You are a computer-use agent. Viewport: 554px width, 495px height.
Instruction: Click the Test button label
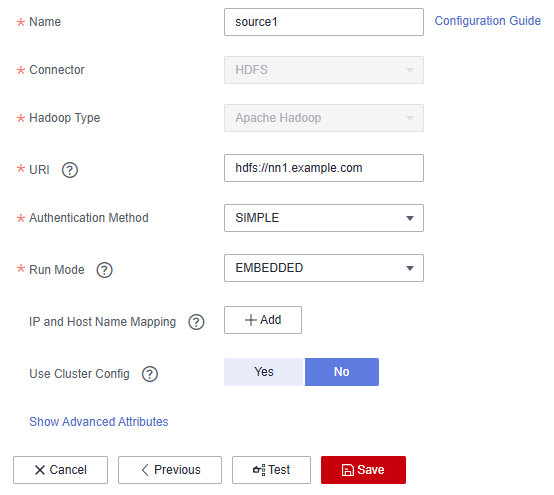[x=279, y=470]
